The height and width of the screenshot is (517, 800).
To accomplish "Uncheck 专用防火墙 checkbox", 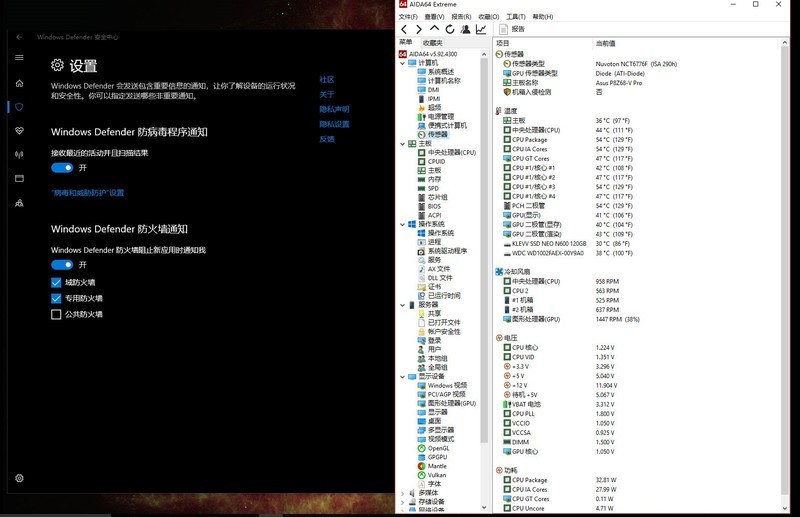I will point(56,298).
